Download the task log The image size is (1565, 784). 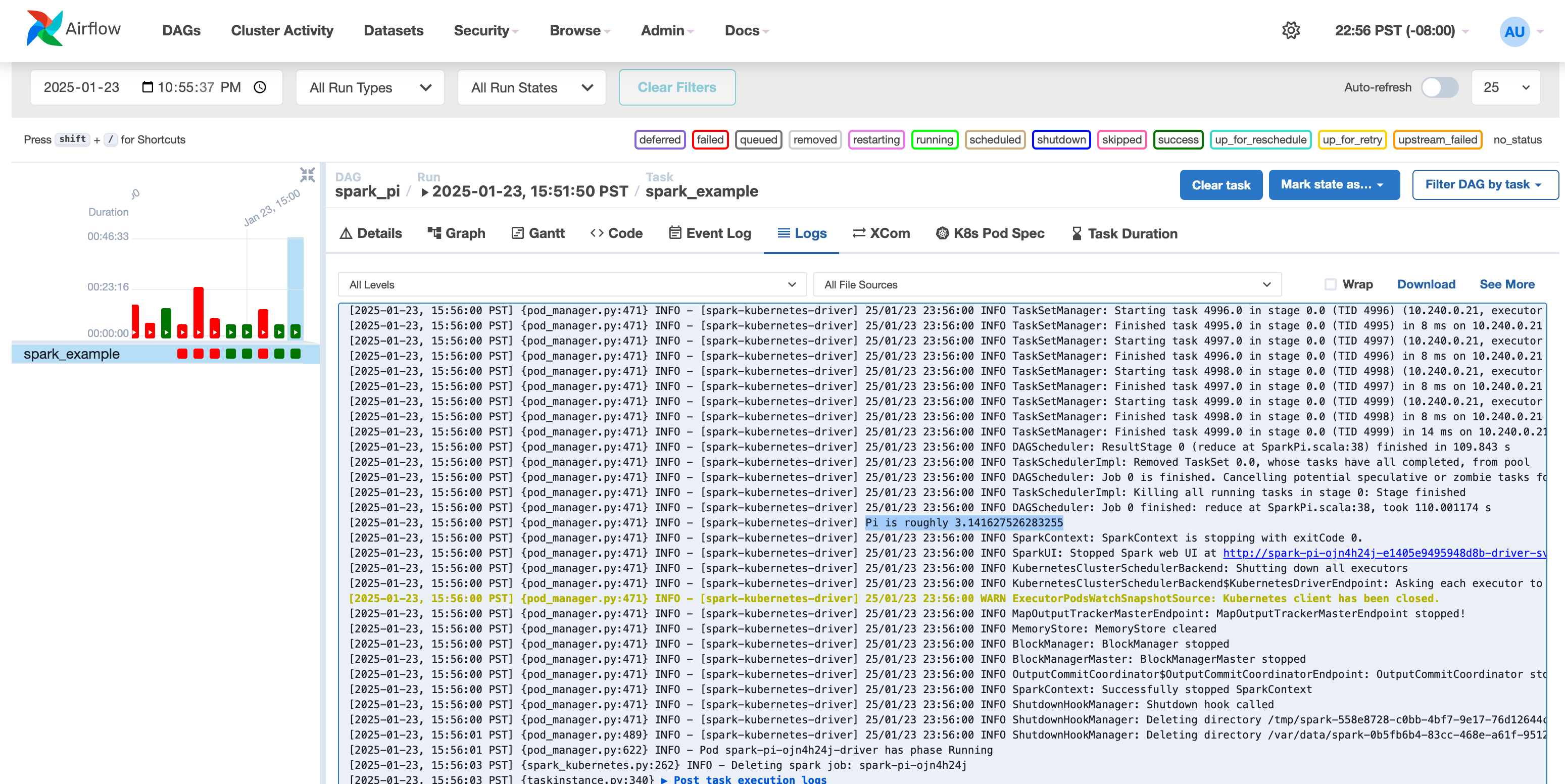(x=1426, y=284)
